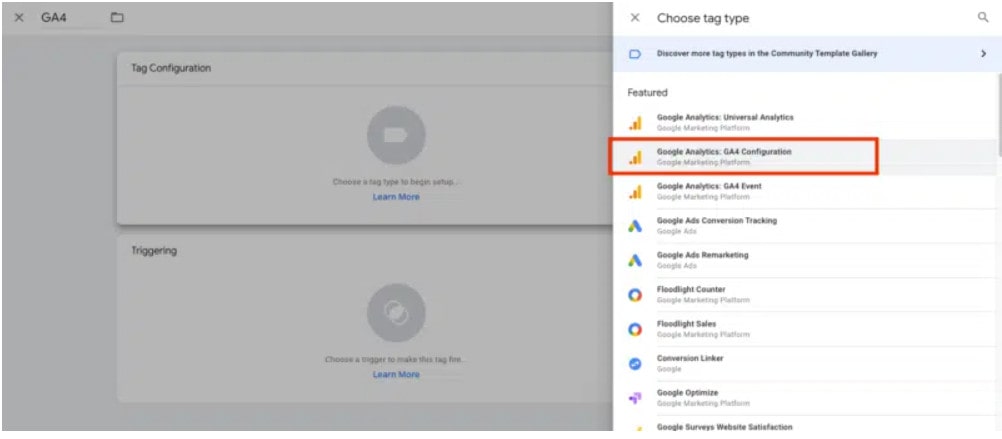
Task: Choose the Google Optimize tag
Action: coord(807,398)
